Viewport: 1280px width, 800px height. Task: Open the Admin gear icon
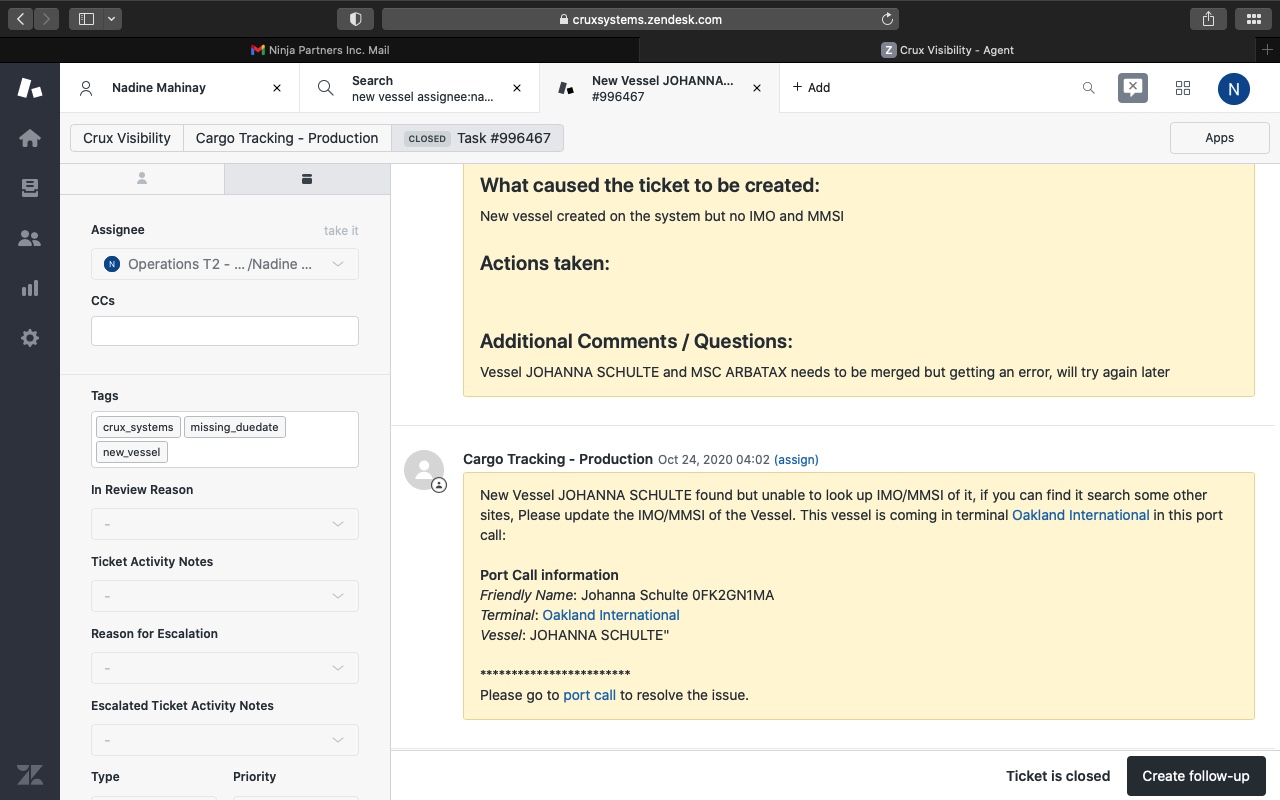(x=30, y=338)
